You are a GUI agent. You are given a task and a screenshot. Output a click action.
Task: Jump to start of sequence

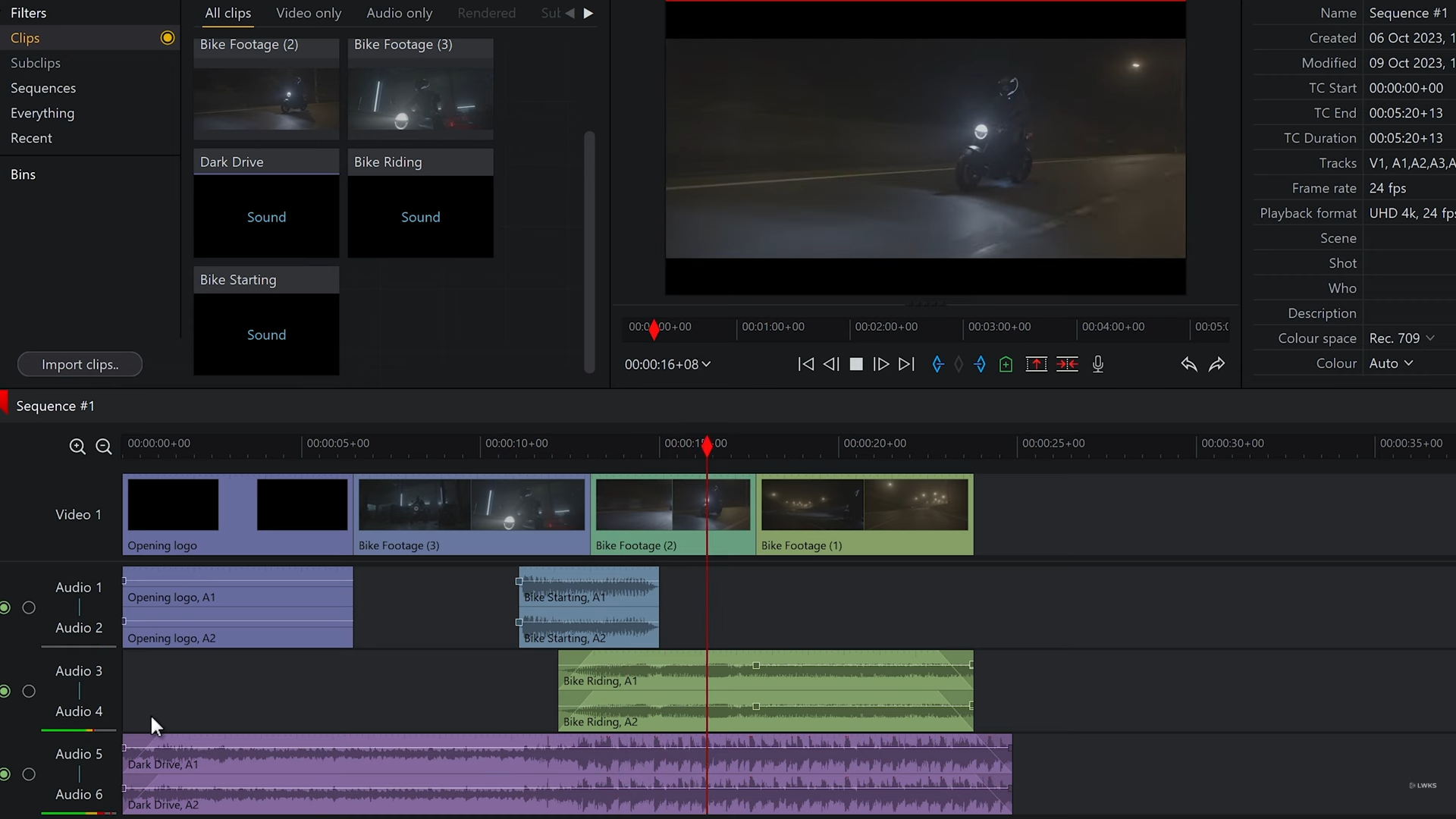805,365
